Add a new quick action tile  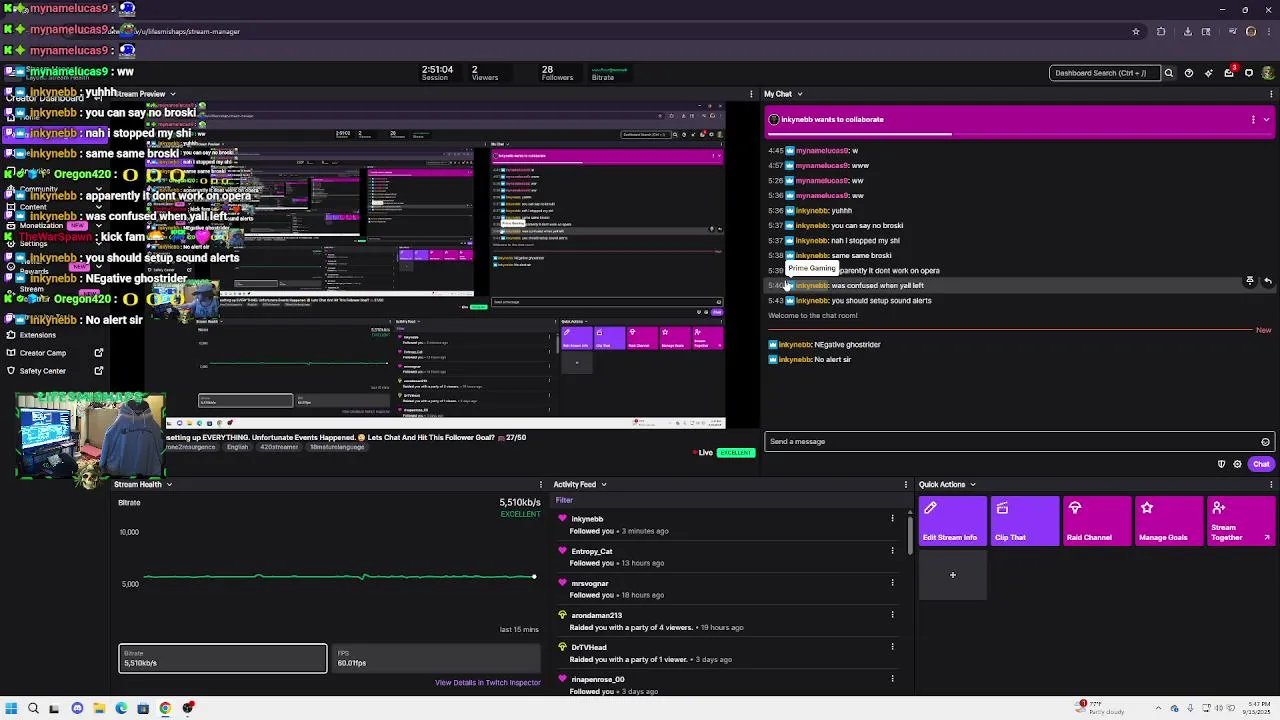pyautogui.click(x=953, y=575)
